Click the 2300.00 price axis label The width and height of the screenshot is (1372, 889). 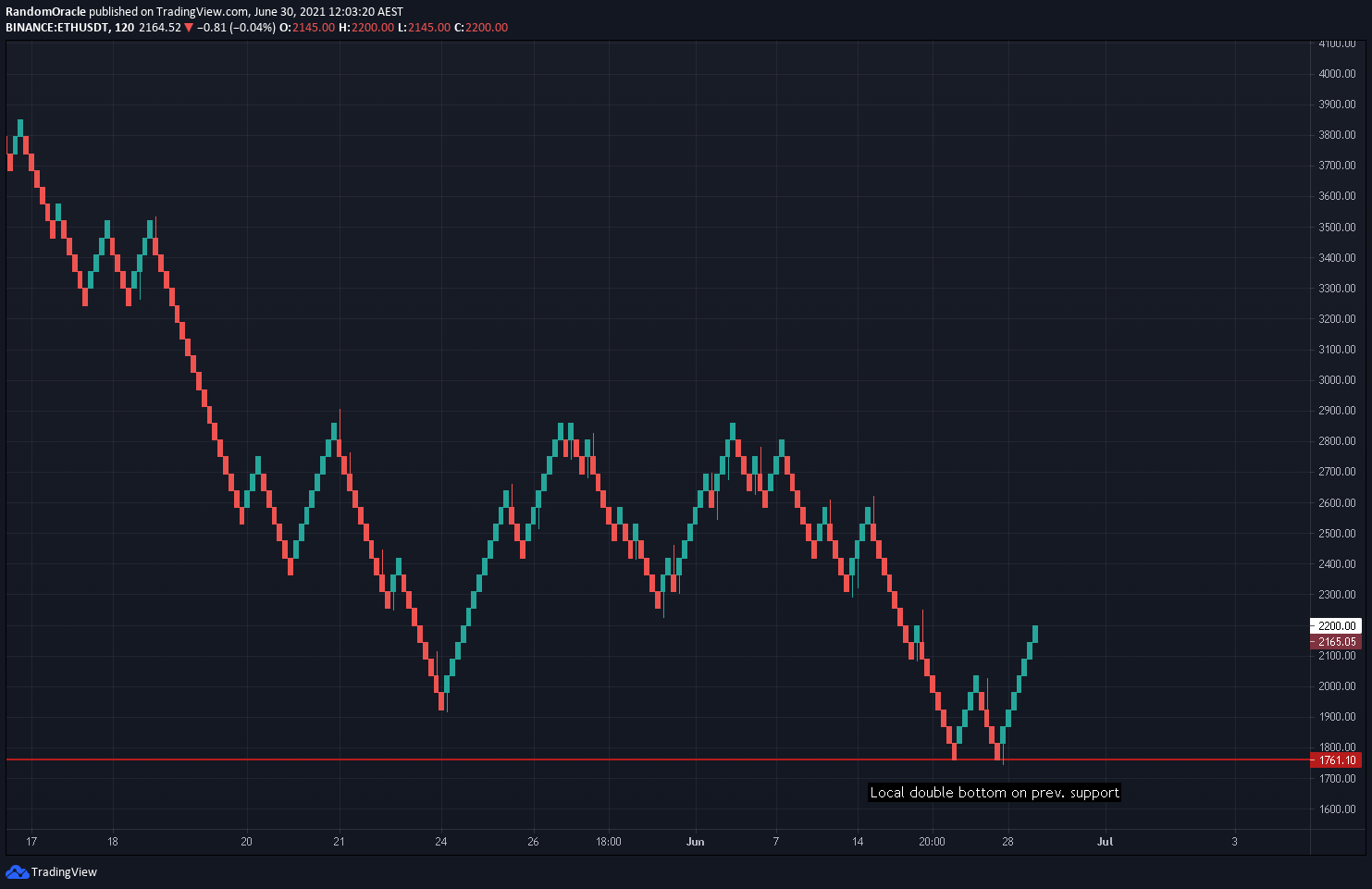point(1337,595)
